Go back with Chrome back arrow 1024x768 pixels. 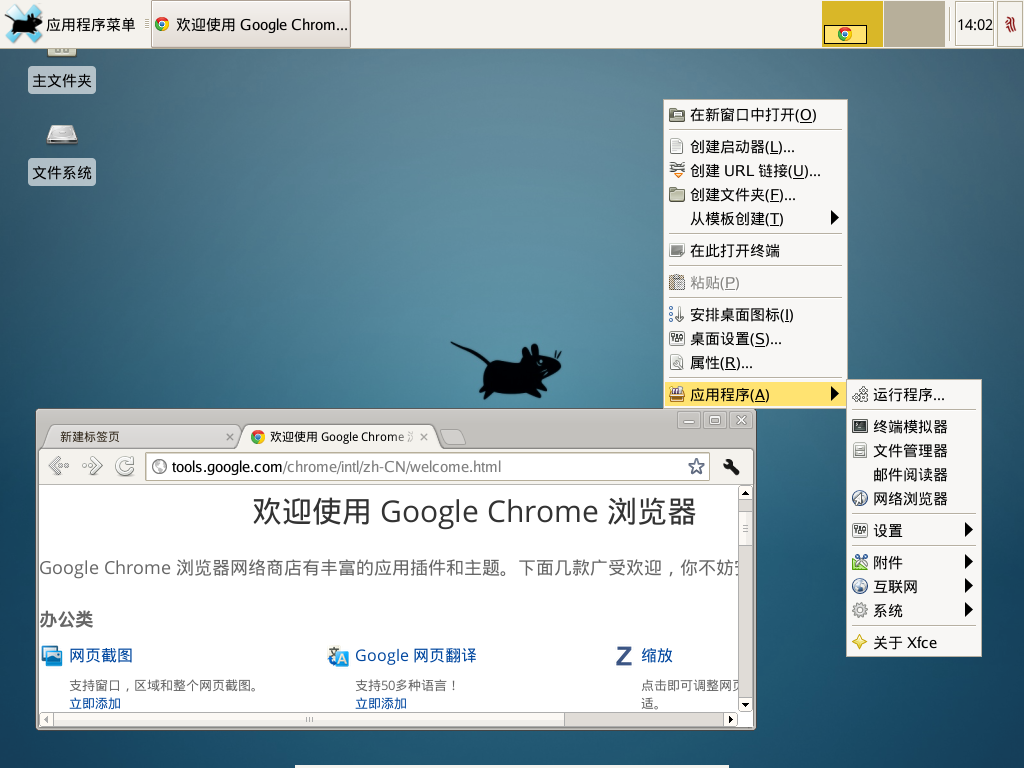tap(59, 466)
